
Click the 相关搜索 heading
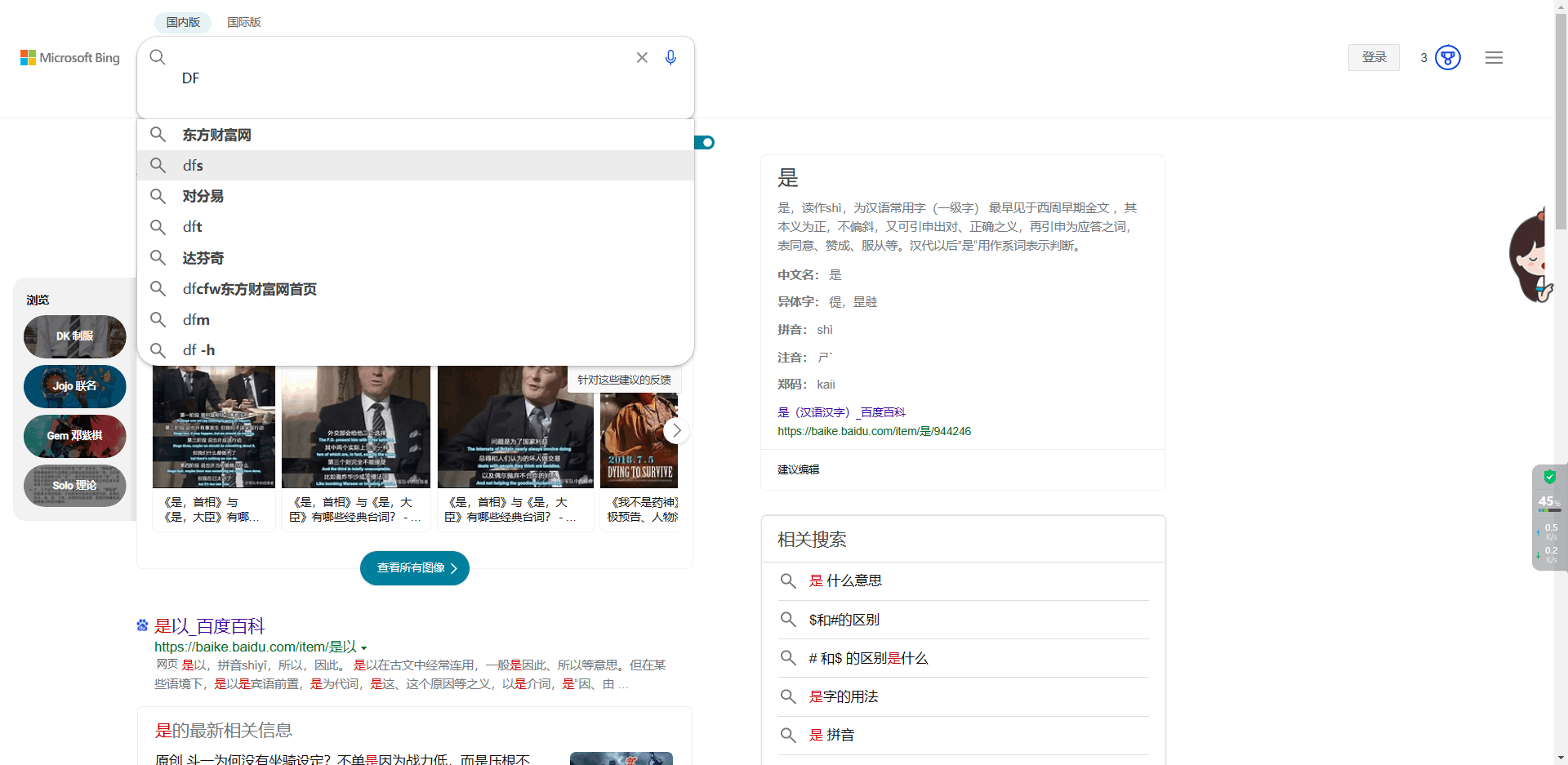tap(812, 540)
